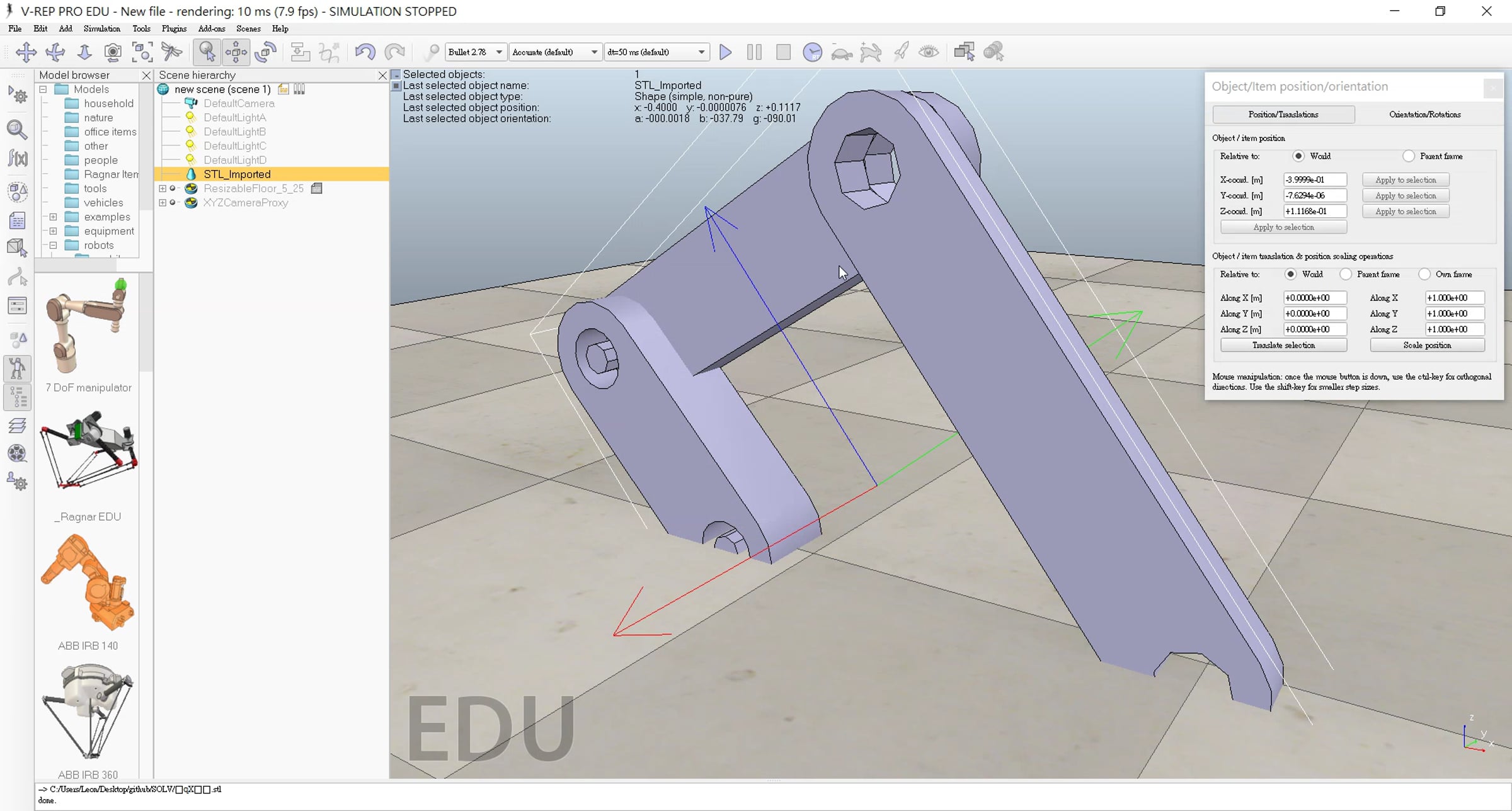This screenshot has height=811, width=1512.
Task: Select World radio under Object / item position
Action: 1298,156
